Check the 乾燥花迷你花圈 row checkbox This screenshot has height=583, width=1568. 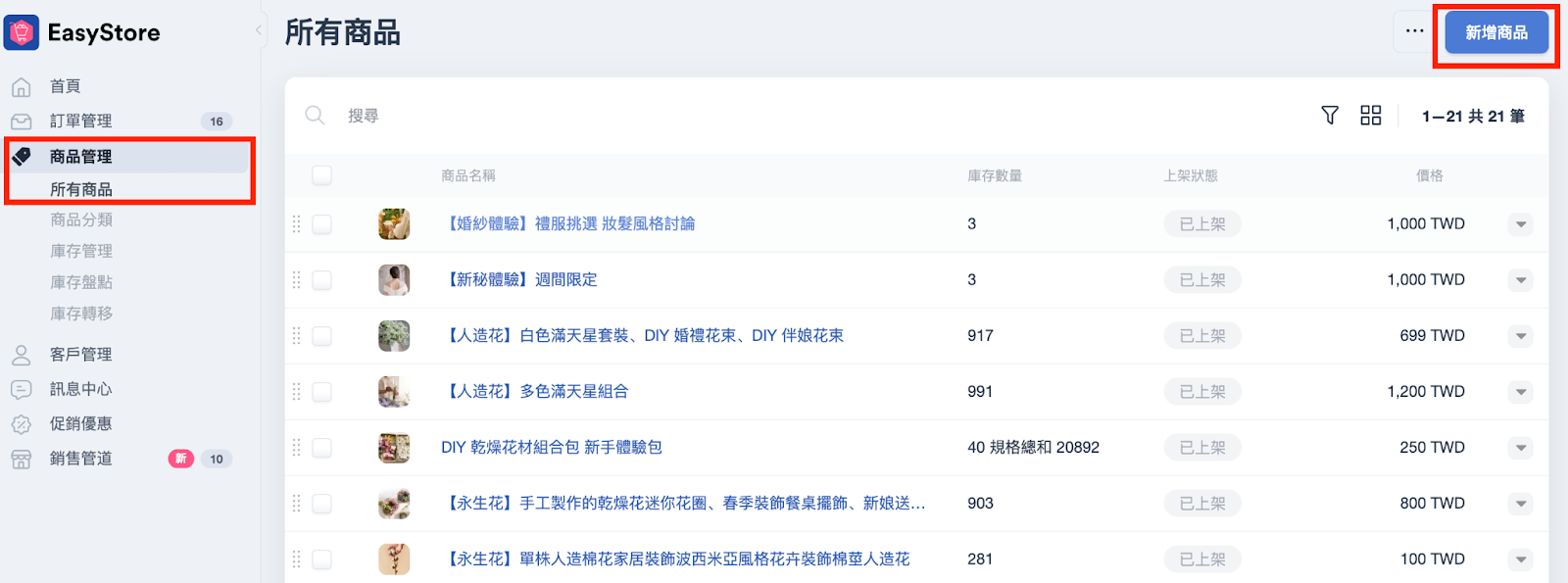click(321, 504)
